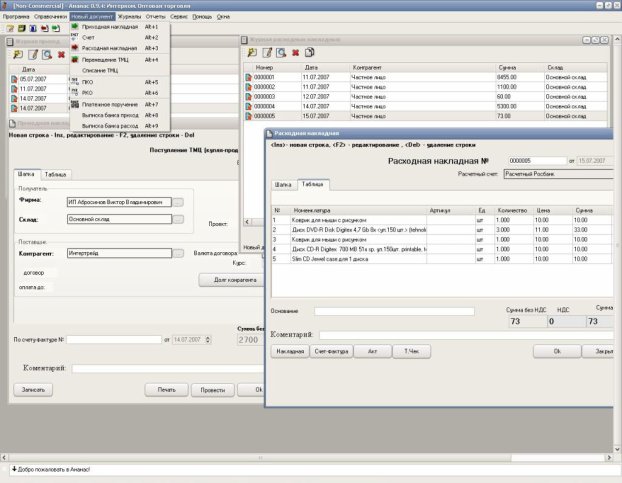
Task: Open the browse button next to Склад field
Action: coord(178,219)
